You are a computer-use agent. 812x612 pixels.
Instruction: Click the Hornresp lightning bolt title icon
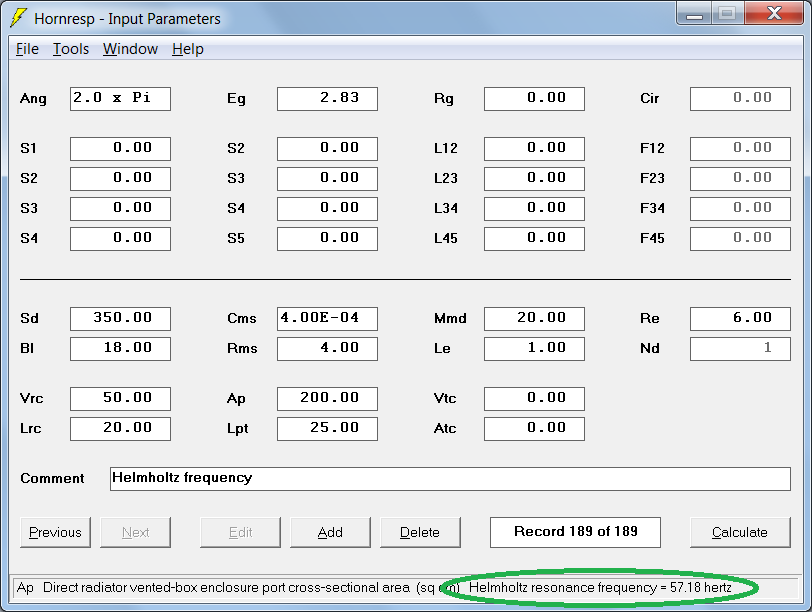point(18,18)
